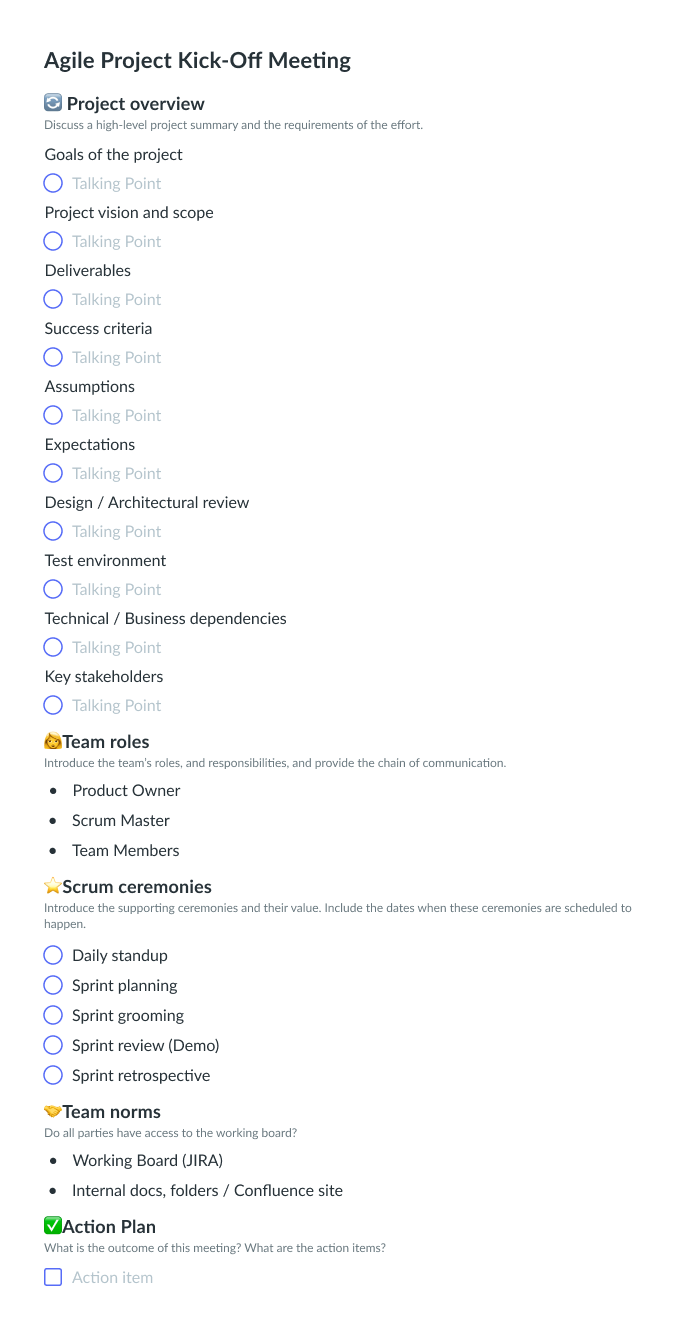The width and height of the screenshot is (684, 1333).
Task: Click the Team roles person emoji icon
Action: [53, 741]
